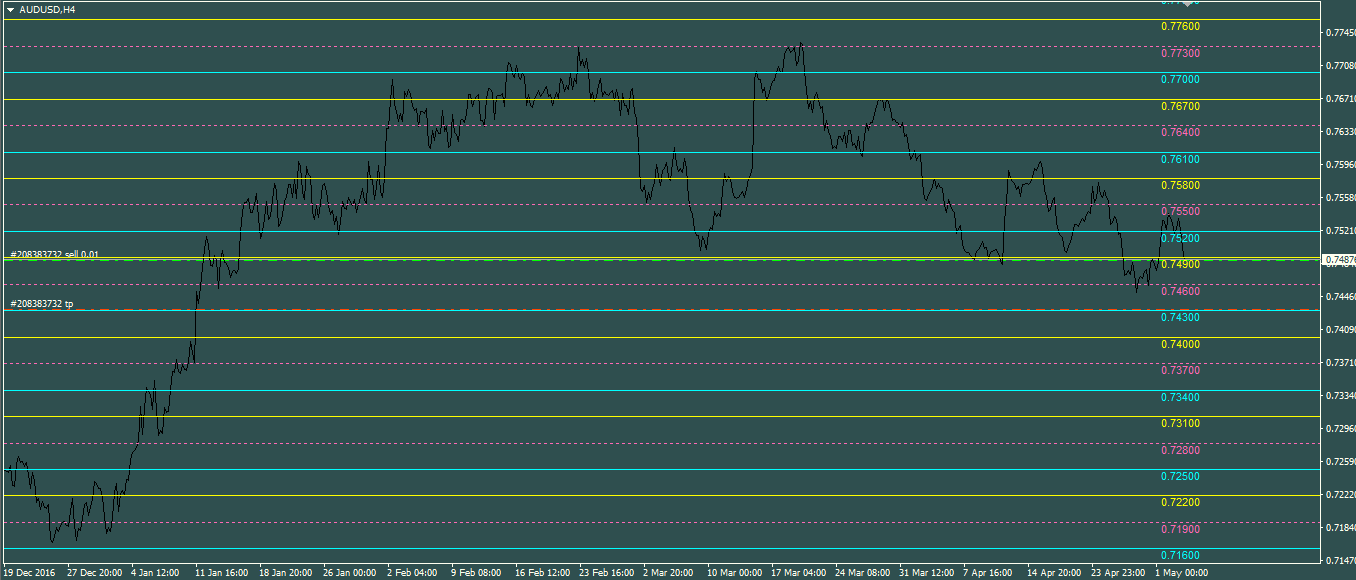The width and height of the screenshot is (1356, 580).
Task: Click the cyan 0.77000 level label
Action: [1180, 79]
